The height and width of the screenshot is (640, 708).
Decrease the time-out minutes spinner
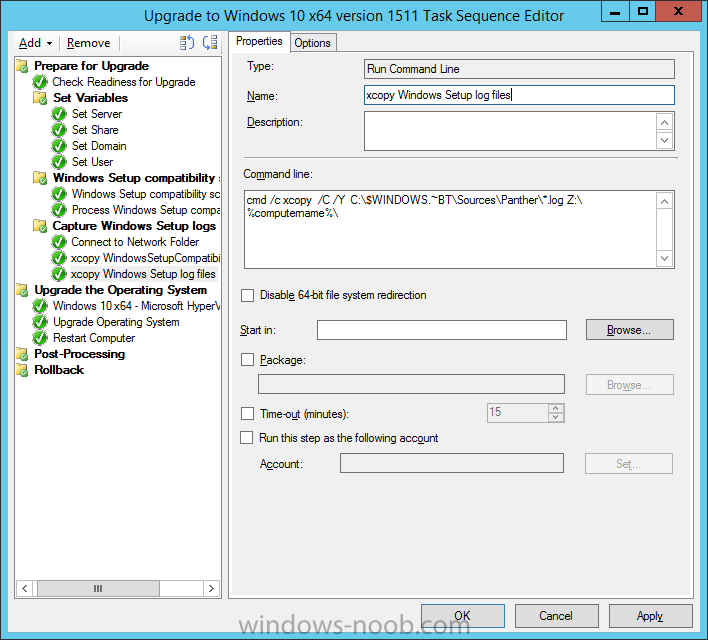coord(556,417)
